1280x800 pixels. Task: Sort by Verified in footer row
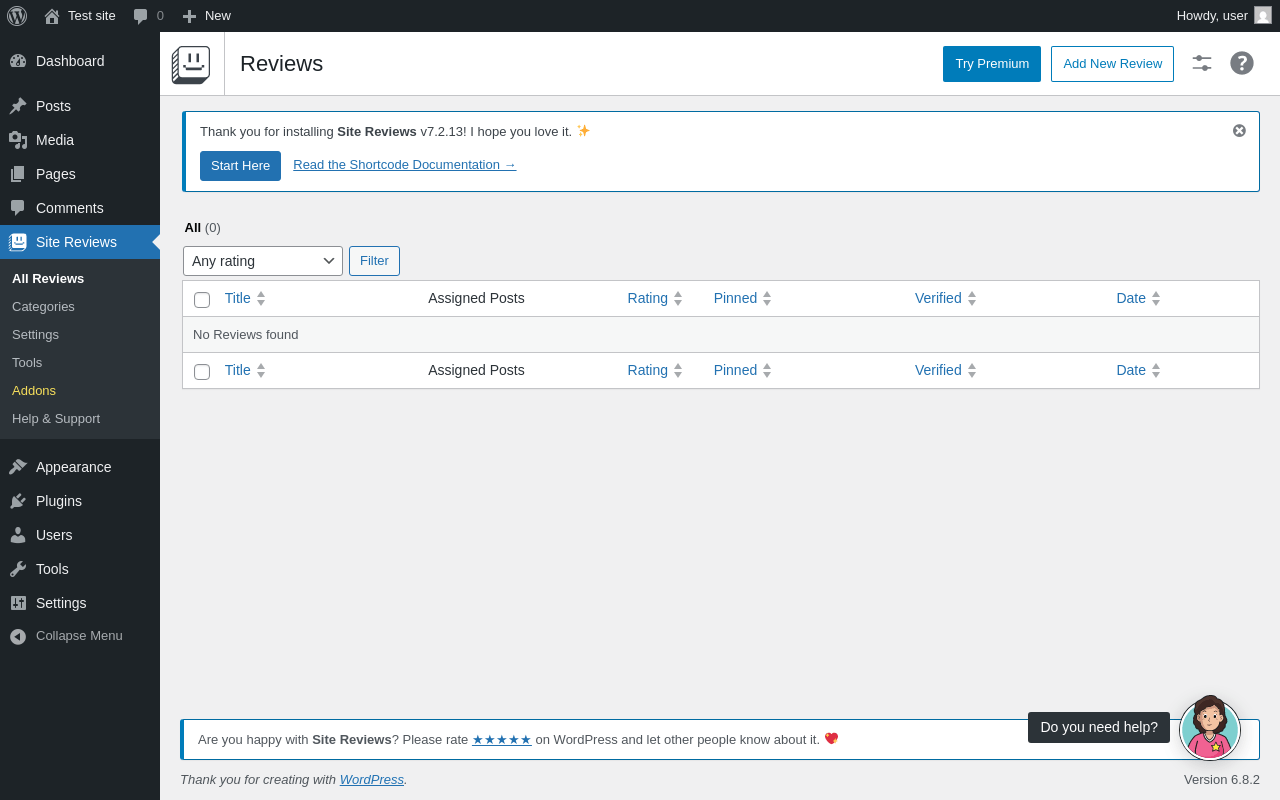click(946, 370)
